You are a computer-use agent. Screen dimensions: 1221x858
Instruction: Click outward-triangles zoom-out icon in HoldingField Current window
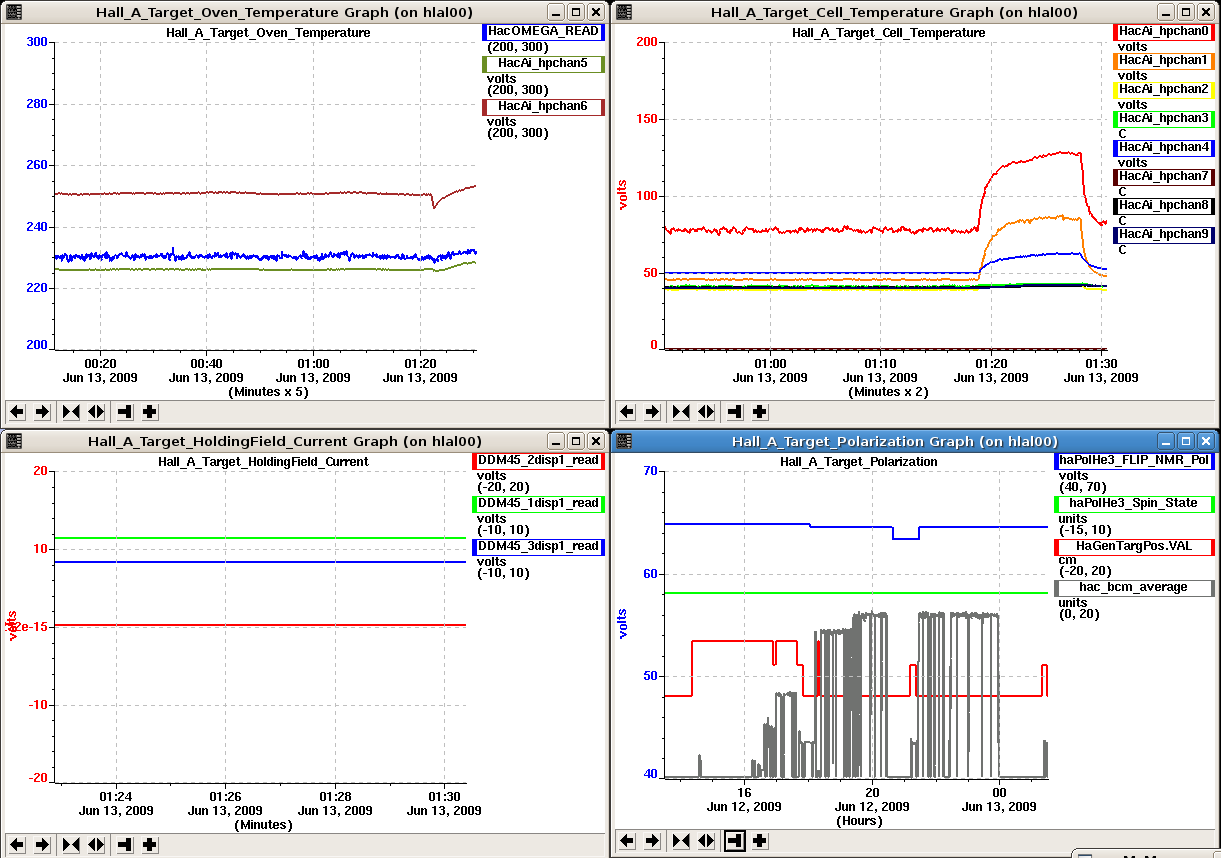(97, 844)
